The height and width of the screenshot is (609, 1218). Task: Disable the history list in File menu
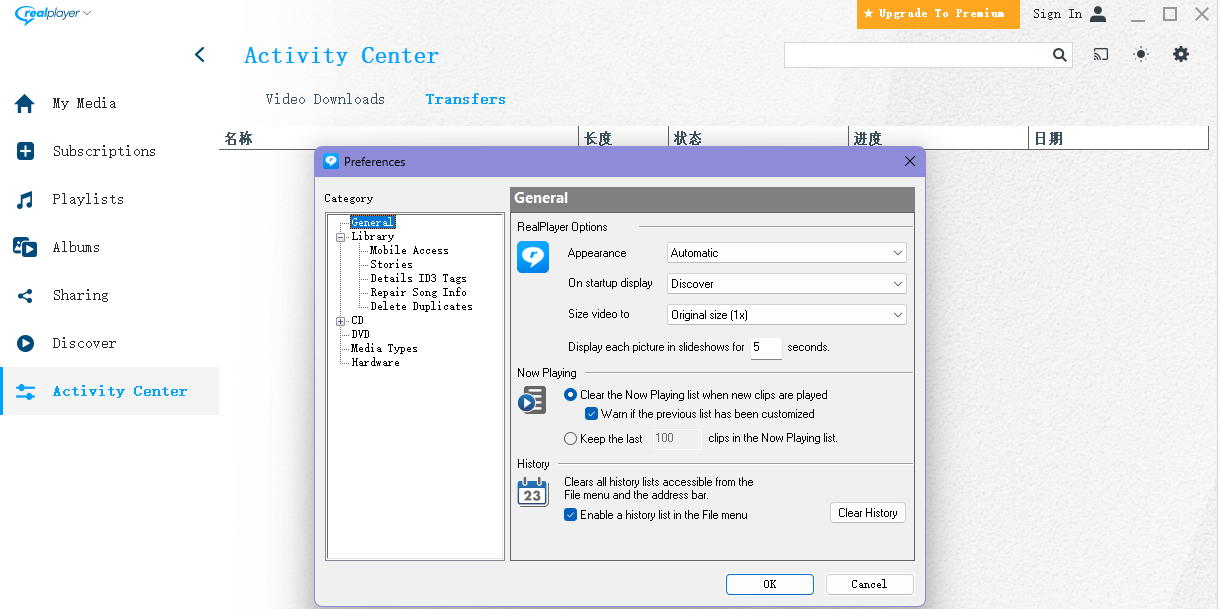571,515
